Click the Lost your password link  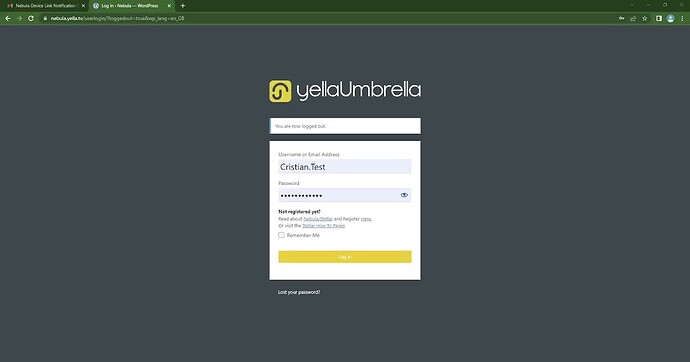click(299, 292)
